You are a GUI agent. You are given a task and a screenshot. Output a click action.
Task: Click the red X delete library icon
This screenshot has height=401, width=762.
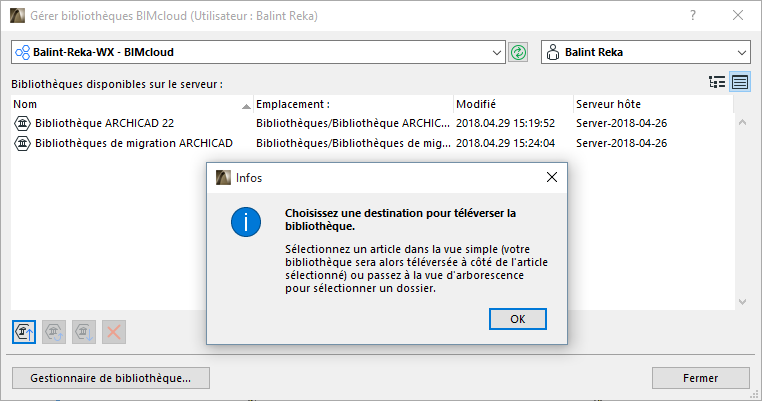pos(114,330)
